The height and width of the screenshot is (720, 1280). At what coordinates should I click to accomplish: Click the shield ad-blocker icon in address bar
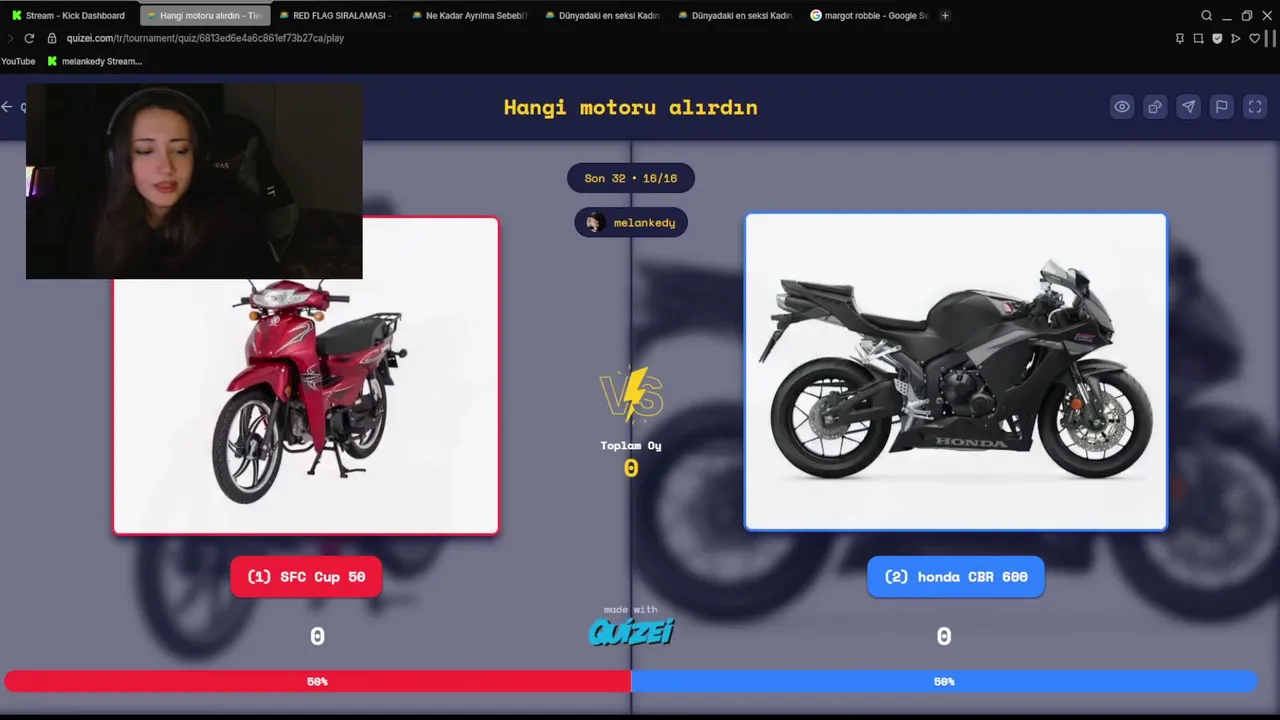point(1217,38)
